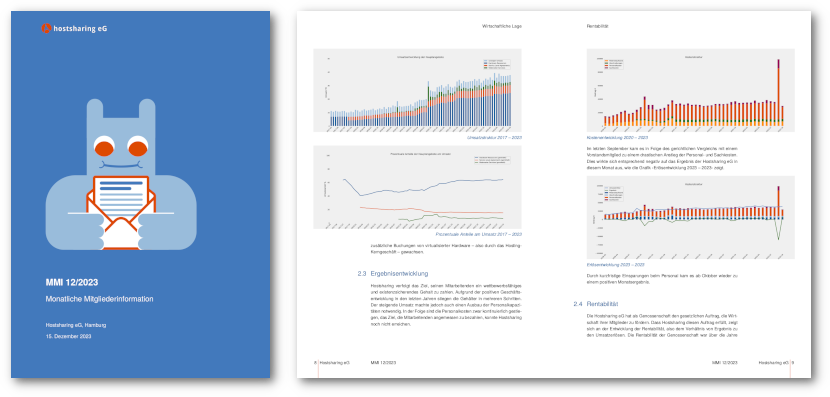The height and width of the screenshot is (397, 830).
Task: Click the hostsharing eG logo icon
Action: coord(46,29)
